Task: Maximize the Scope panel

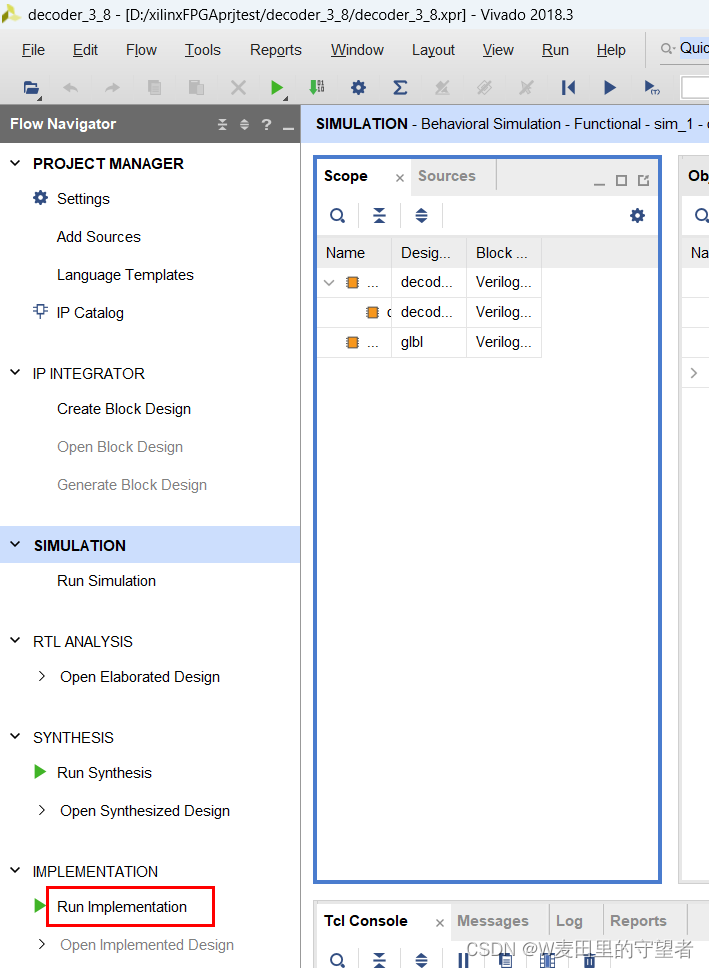Action: click(621, 180)
